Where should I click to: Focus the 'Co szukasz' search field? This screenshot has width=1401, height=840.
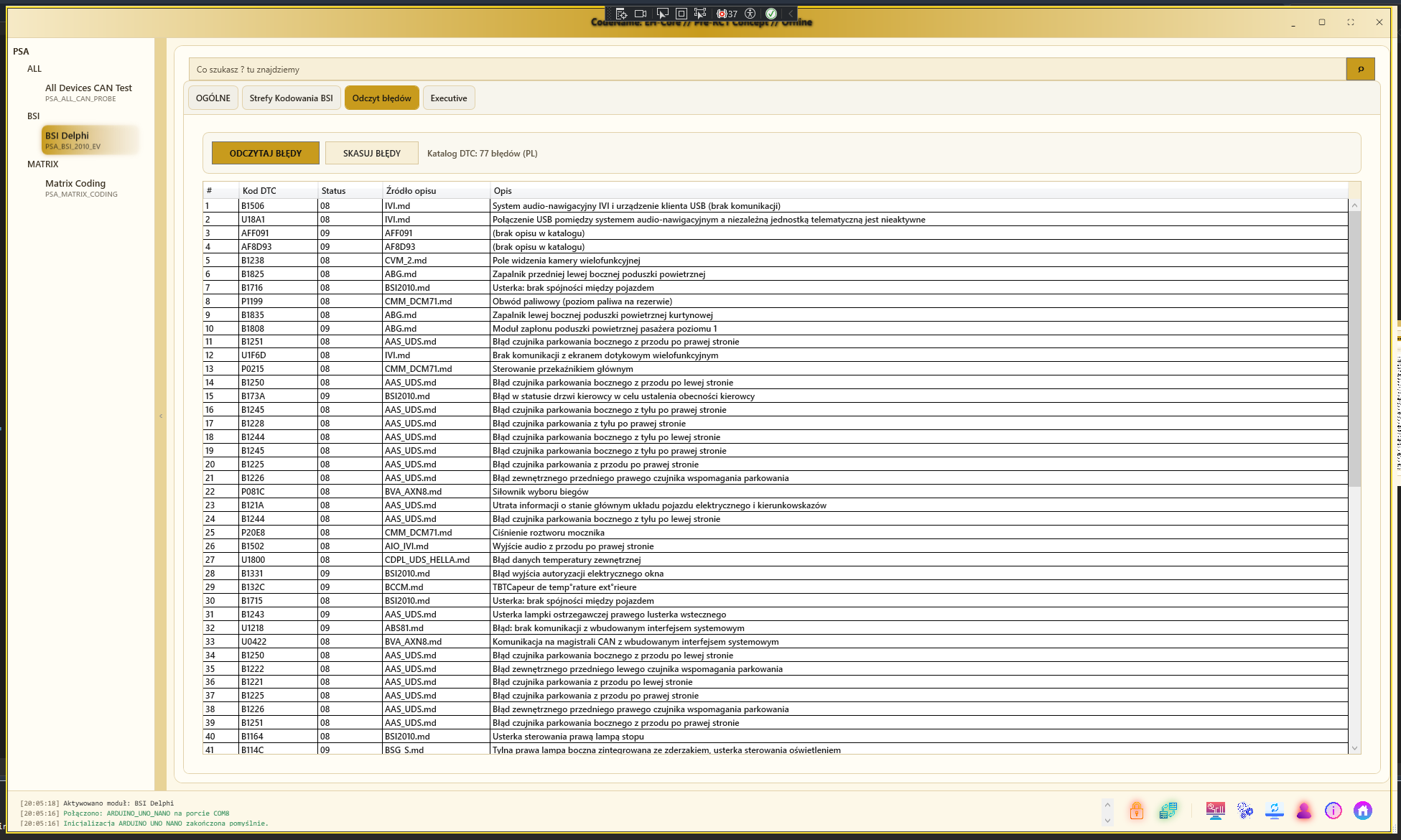(767, 69)
